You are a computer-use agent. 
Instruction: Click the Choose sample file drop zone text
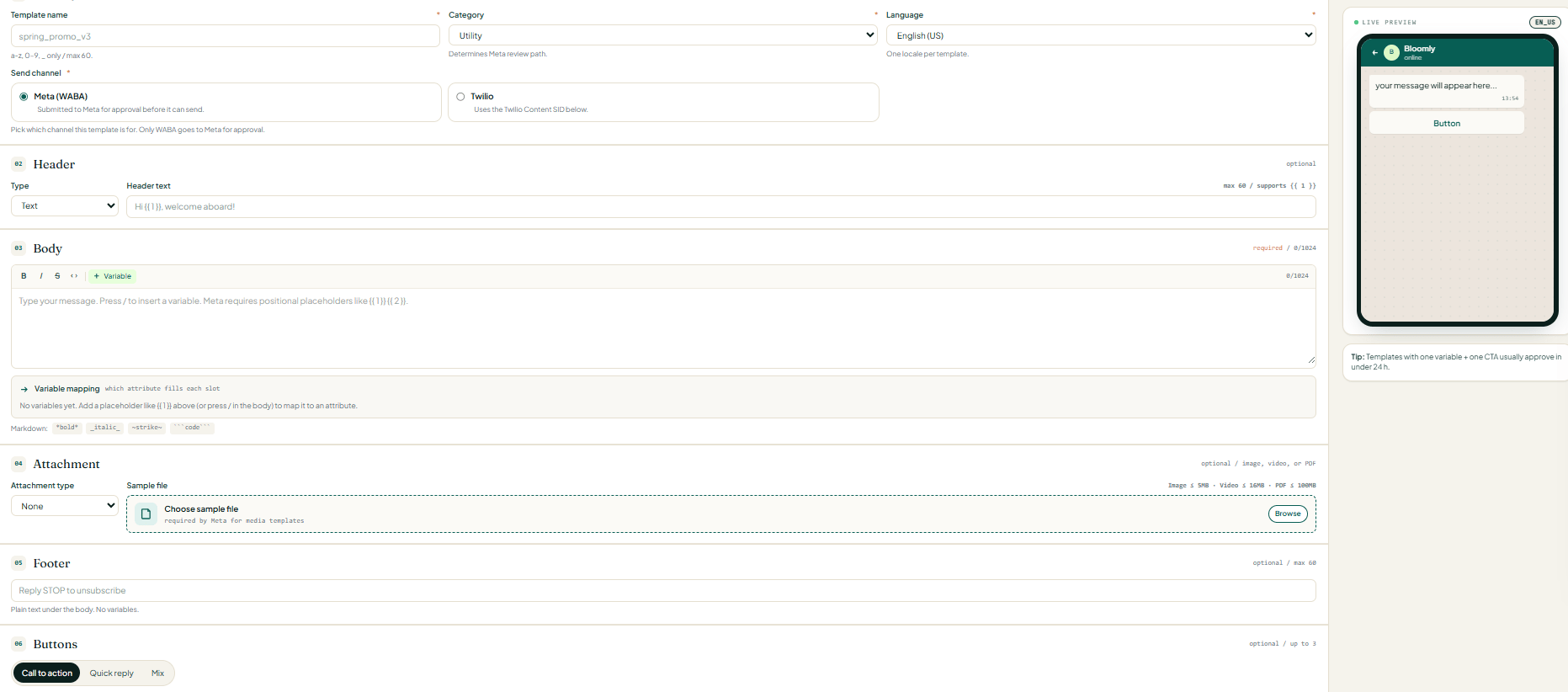[x=201, y=509]
